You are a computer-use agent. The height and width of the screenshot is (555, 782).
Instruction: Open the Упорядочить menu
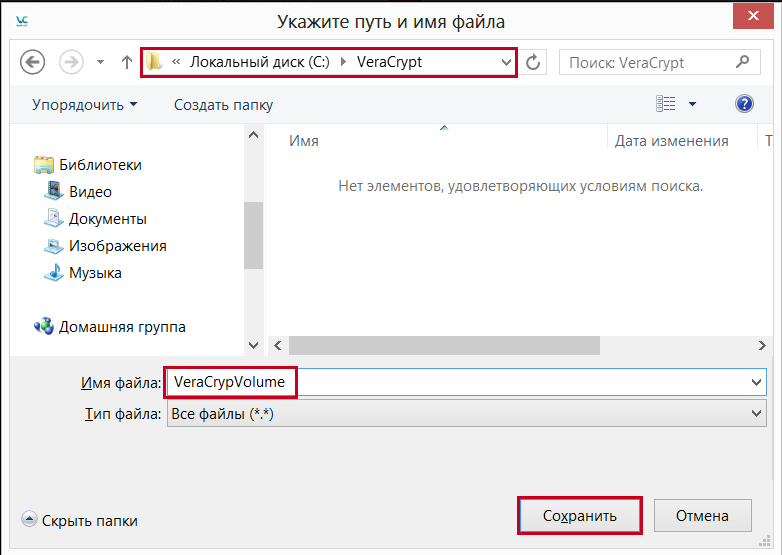tap(84, 105)
